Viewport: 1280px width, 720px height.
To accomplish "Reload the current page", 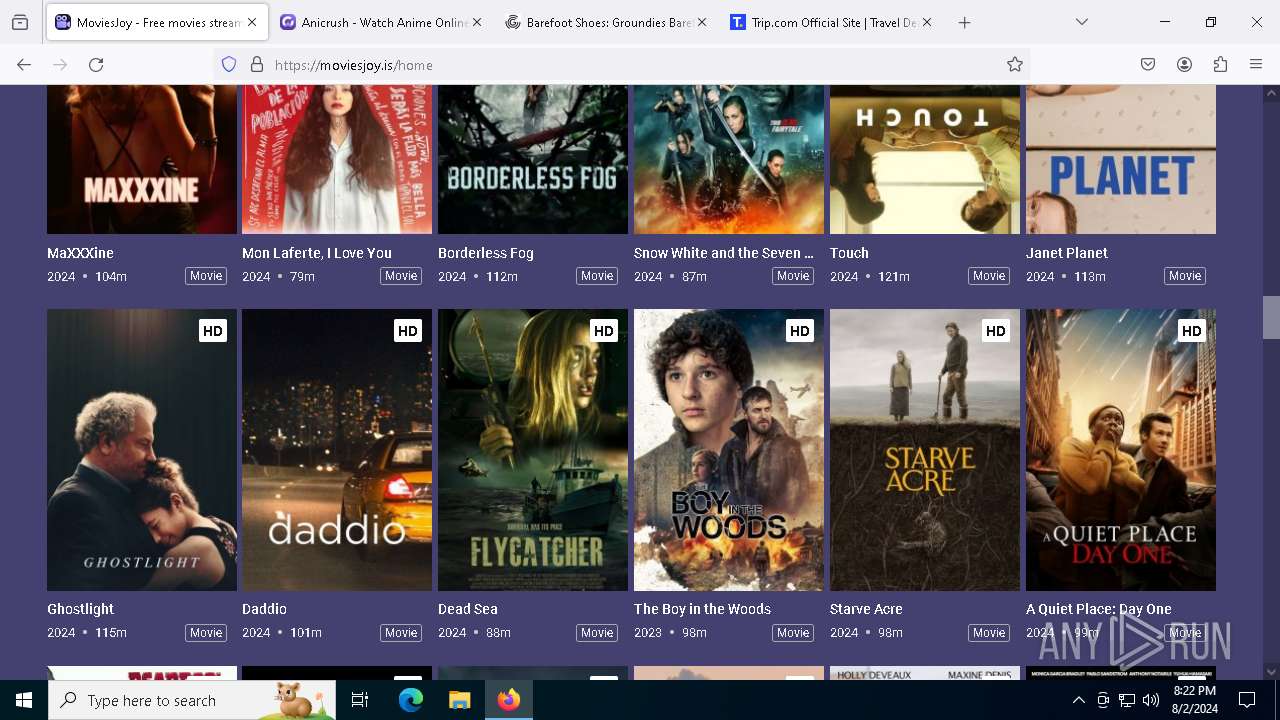I will pyautogui.click(x=96, y=65).
